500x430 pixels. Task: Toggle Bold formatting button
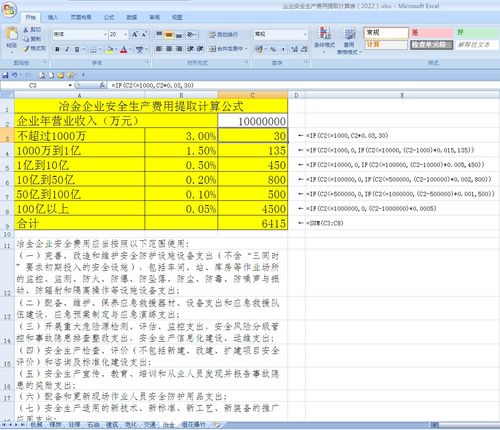pos(57,49)
